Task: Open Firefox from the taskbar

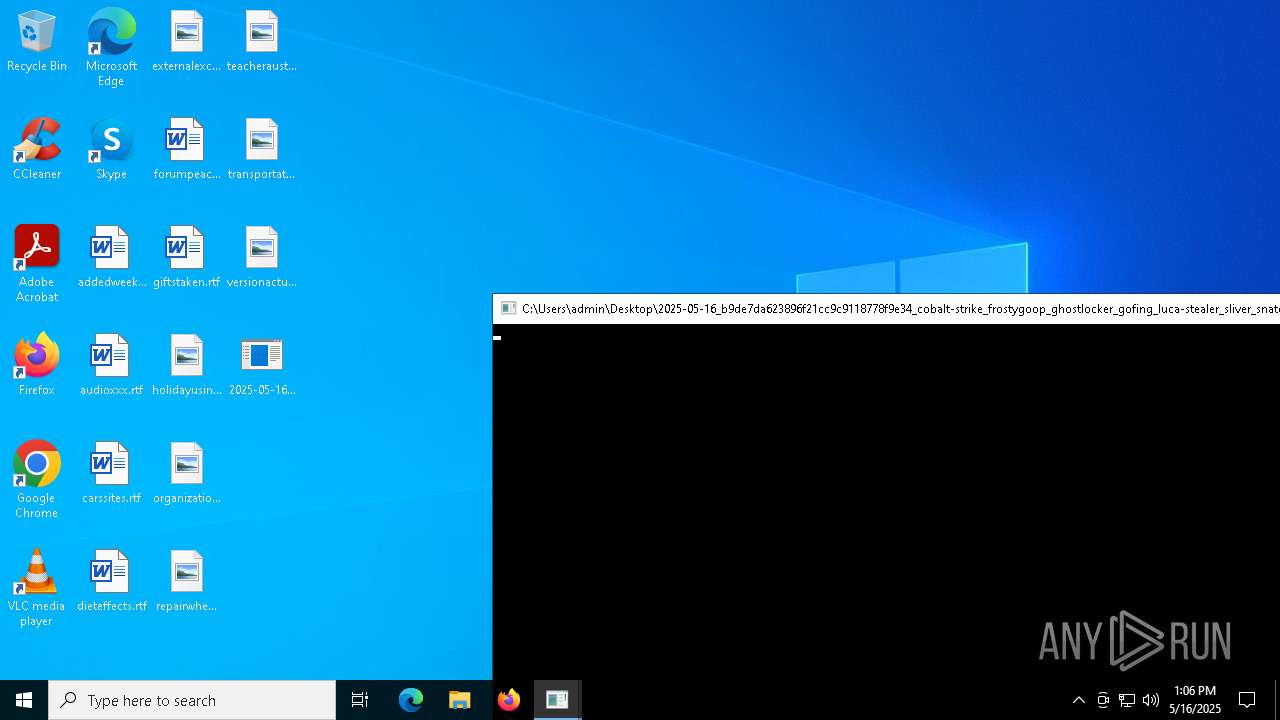Action: point(509,700)
